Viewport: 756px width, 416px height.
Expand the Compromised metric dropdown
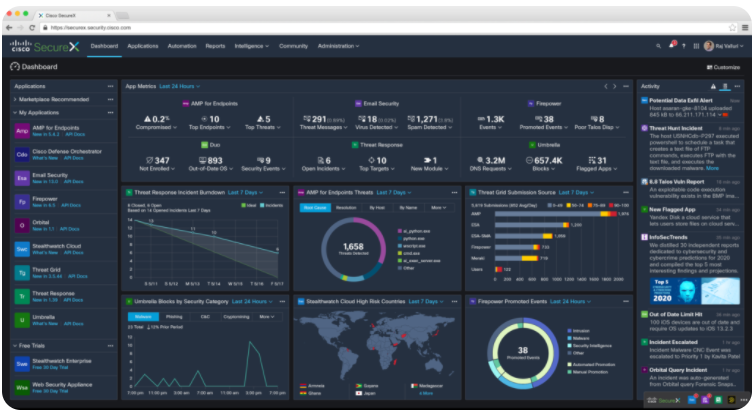click(x=156, y=127)
